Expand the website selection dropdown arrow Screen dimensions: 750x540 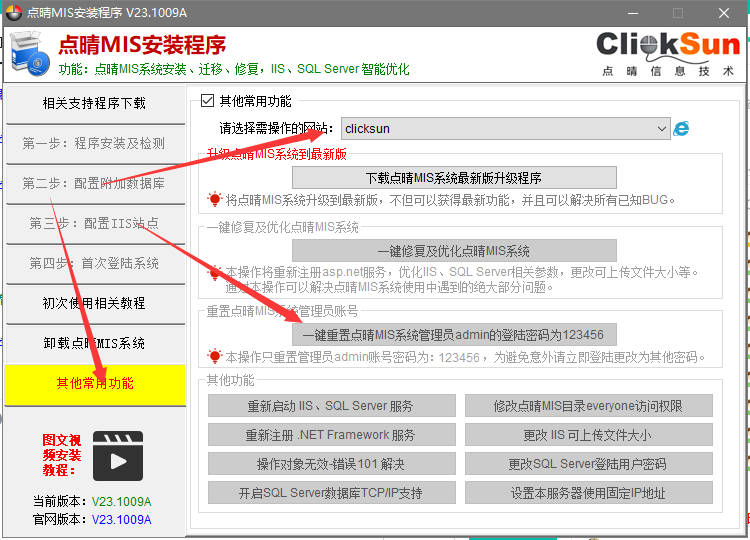[661, 129]
